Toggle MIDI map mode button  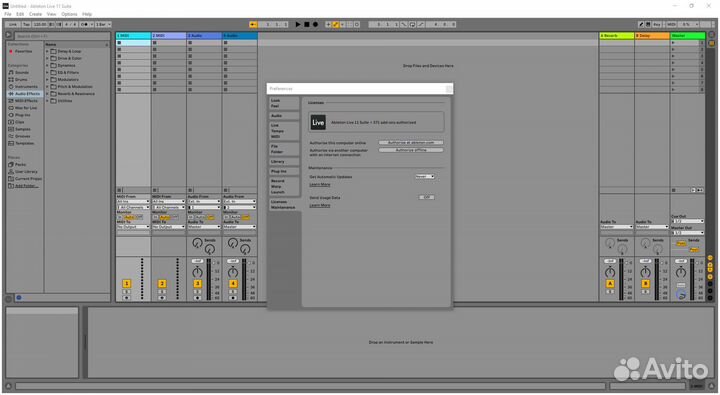pos(671,24)
